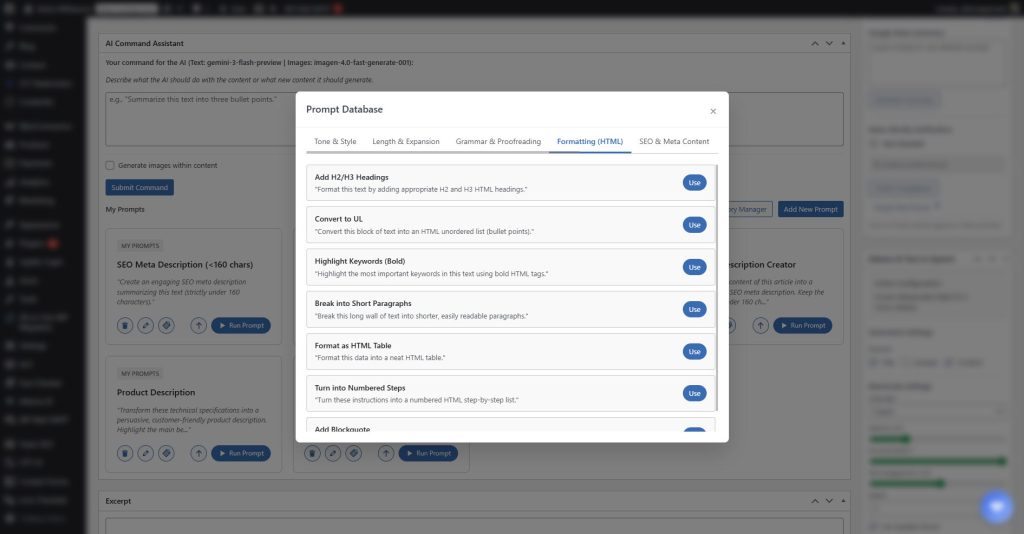Edit the SEO Meta Description prompt

tap(146, 325)
